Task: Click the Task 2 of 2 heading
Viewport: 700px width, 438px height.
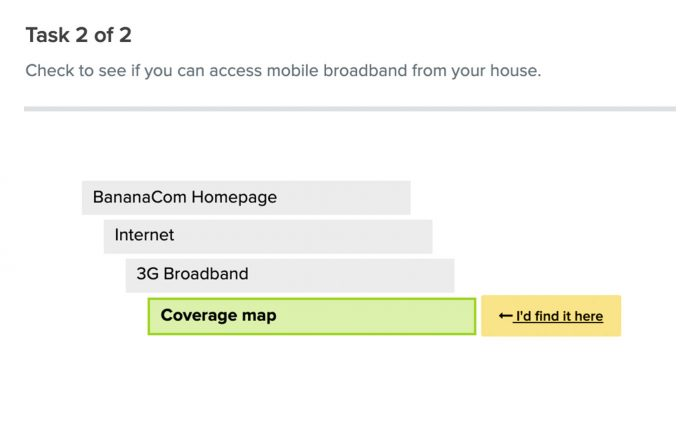Action: (79, 35)
